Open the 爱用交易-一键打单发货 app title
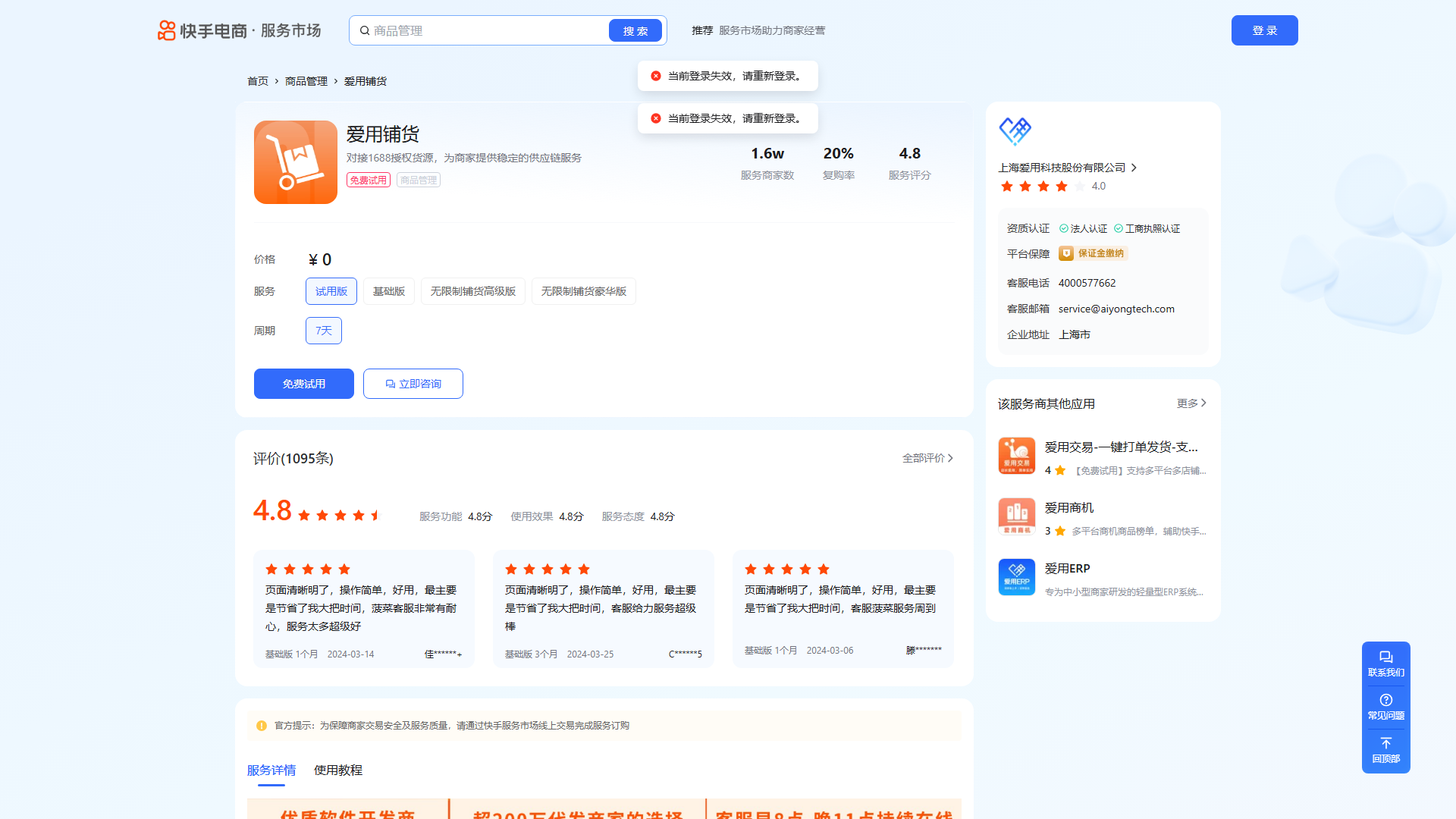Viewport: 1456px width, 819px height. [x=1122, y=447]
